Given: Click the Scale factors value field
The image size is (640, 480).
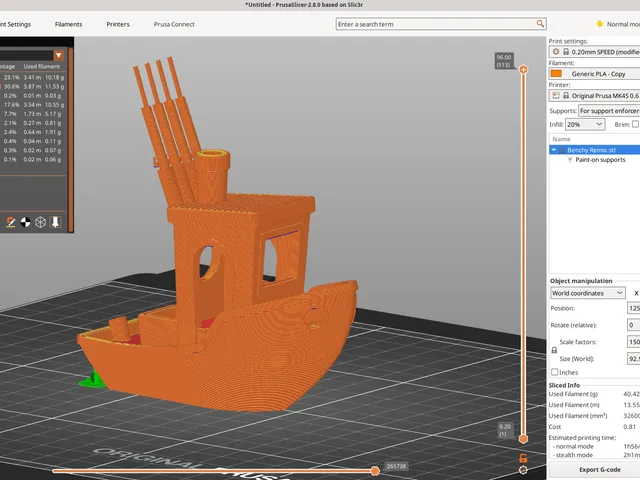Looking at the screenshot, I should point(633,342).
